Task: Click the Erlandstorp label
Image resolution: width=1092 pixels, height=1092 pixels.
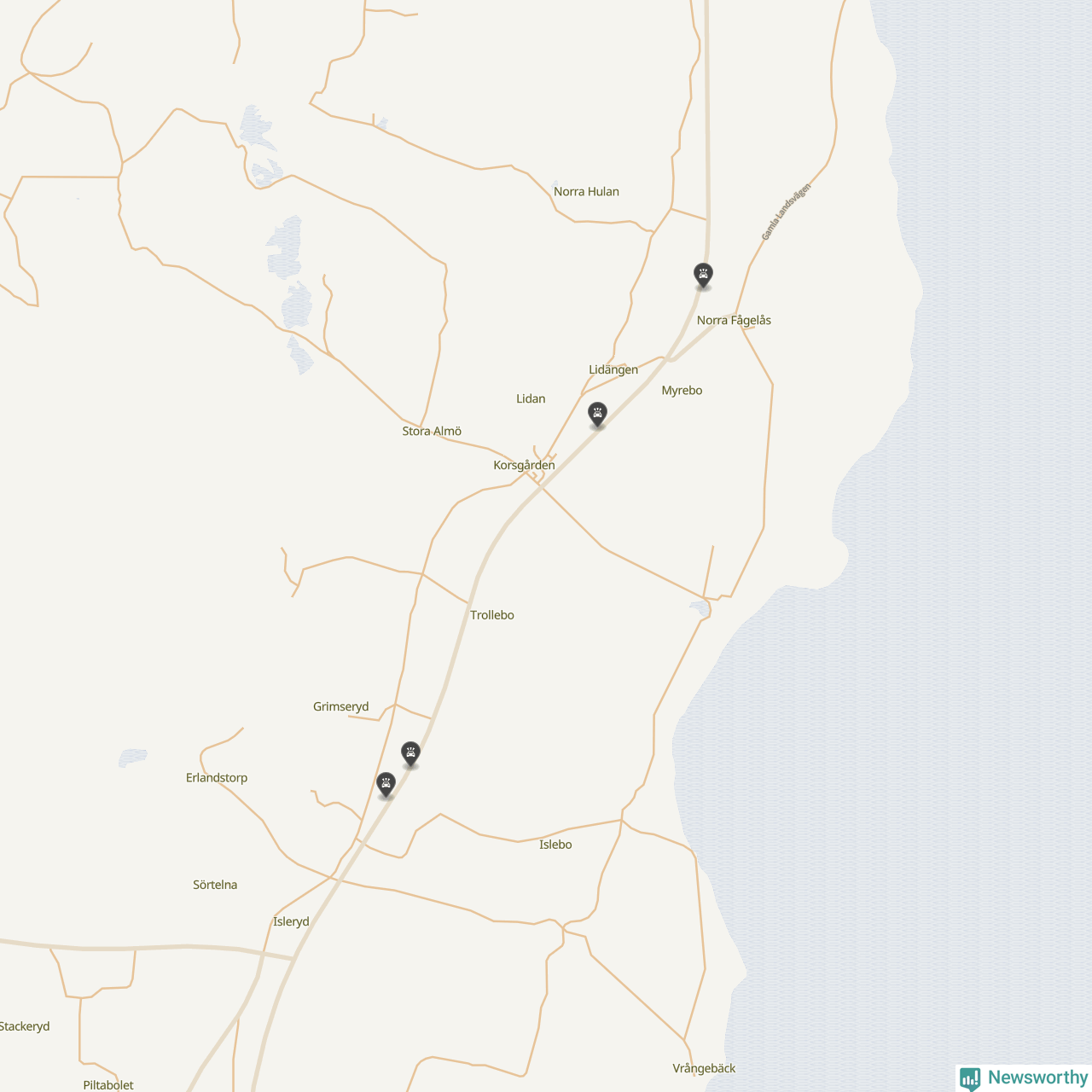Action: click(x=217, y=778)
